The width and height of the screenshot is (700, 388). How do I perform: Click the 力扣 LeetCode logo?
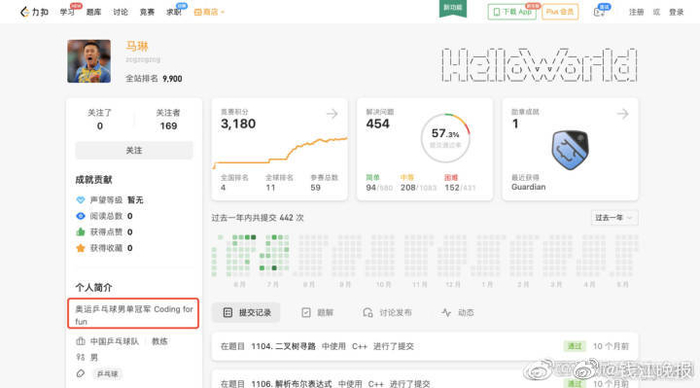click(34, 12)
